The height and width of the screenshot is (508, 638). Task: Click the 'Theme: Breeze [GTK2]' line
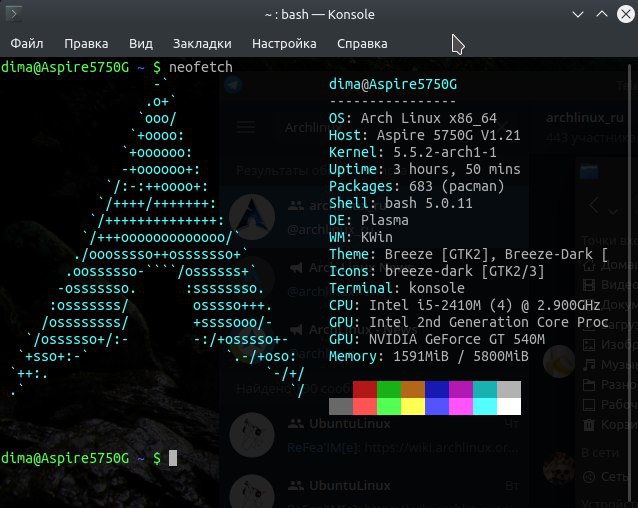pos(468,254)
